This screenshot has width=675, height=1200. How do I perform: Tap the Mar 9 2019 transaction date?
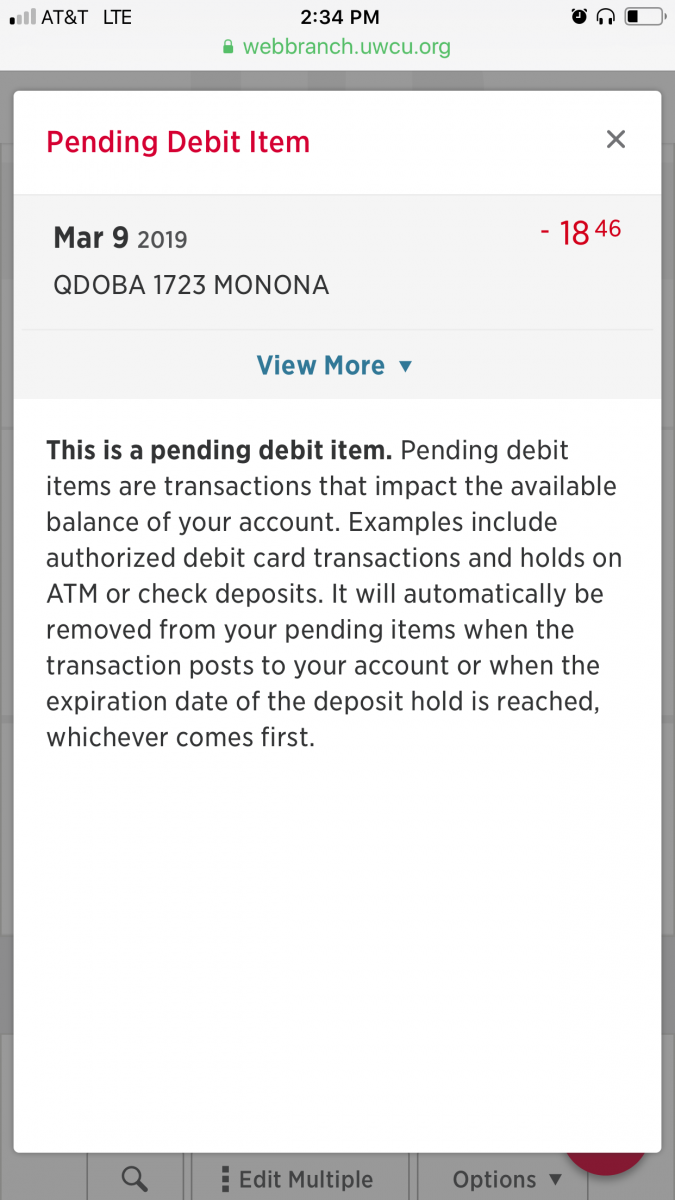click(120, 238)
